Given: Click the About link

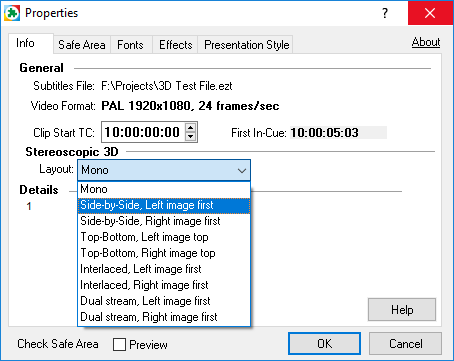Looking at the screenshot, I should pyautogui.click(x=426, y=42).
